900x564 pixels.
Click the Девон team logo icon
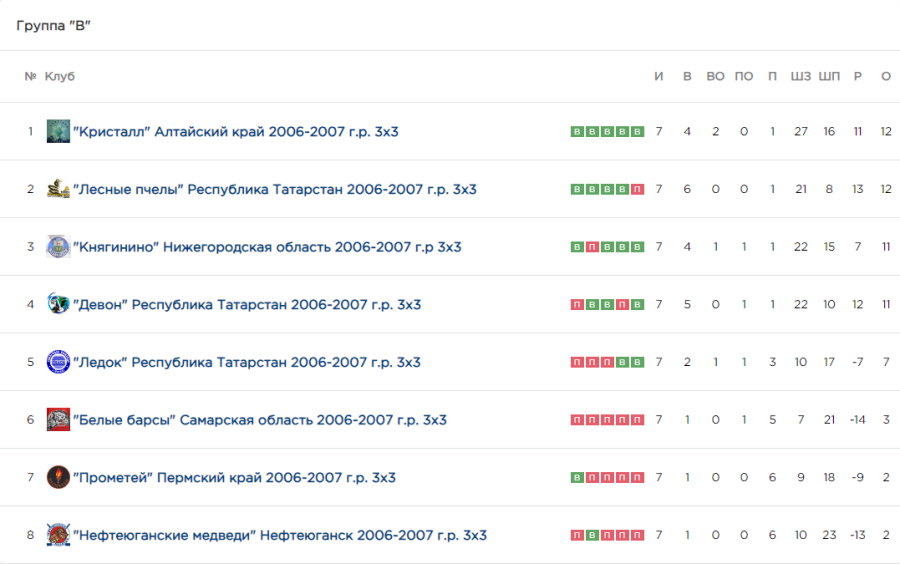pos(58,304)
